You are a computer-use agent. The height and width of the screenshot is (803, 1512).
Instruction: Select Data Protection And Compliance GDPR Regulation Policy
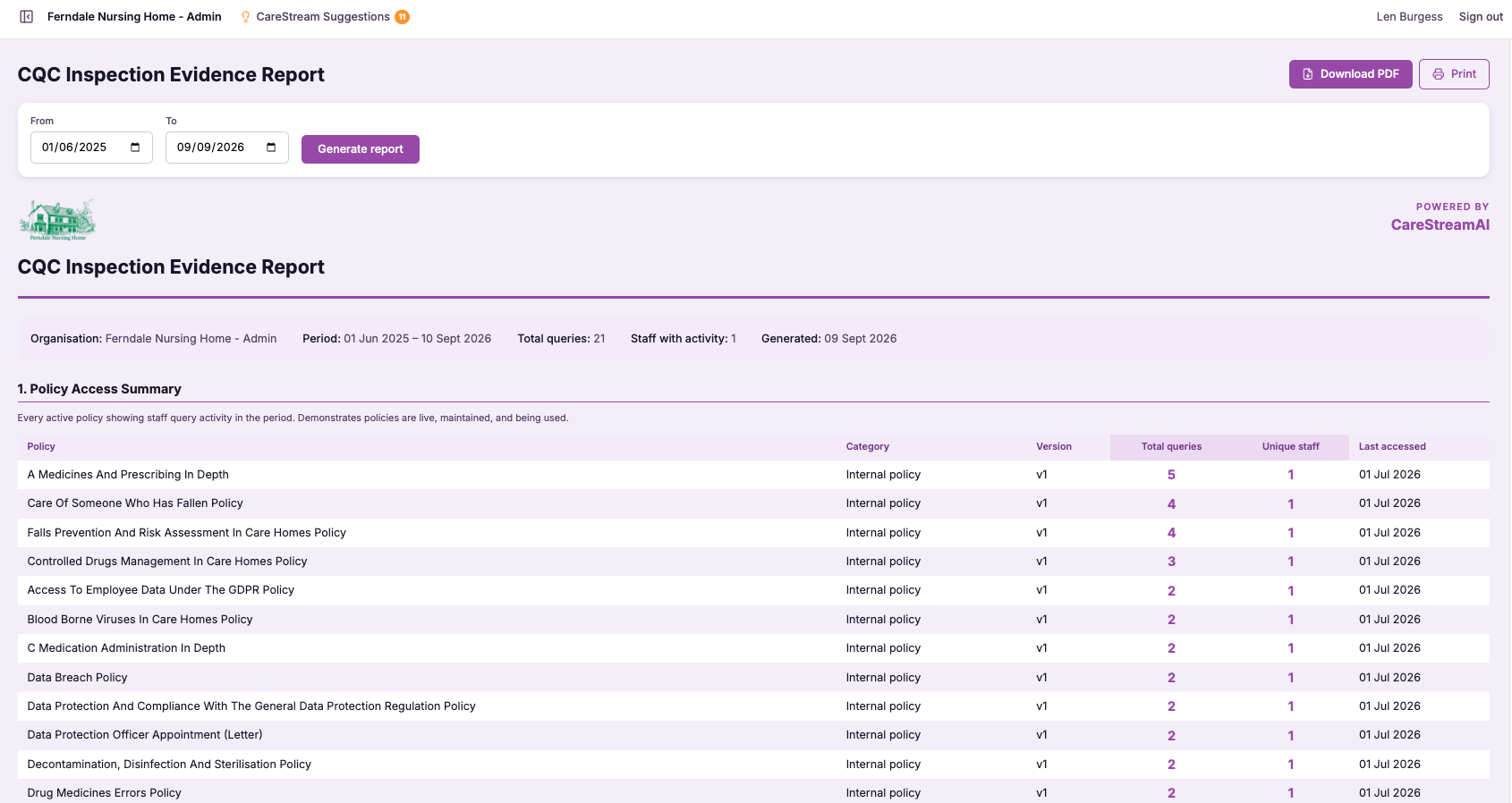click(x=753, y=706)
